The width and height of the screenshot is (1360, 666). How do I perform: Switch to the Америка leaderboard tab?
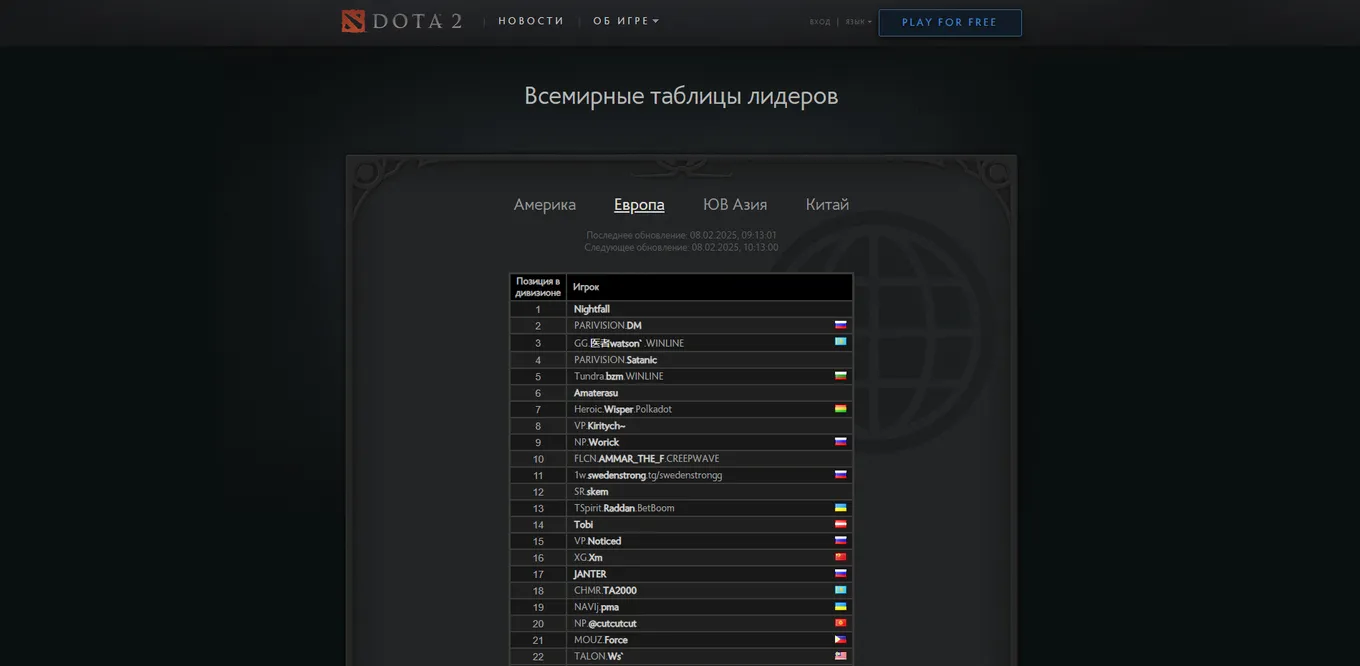(x=545, y=204)
